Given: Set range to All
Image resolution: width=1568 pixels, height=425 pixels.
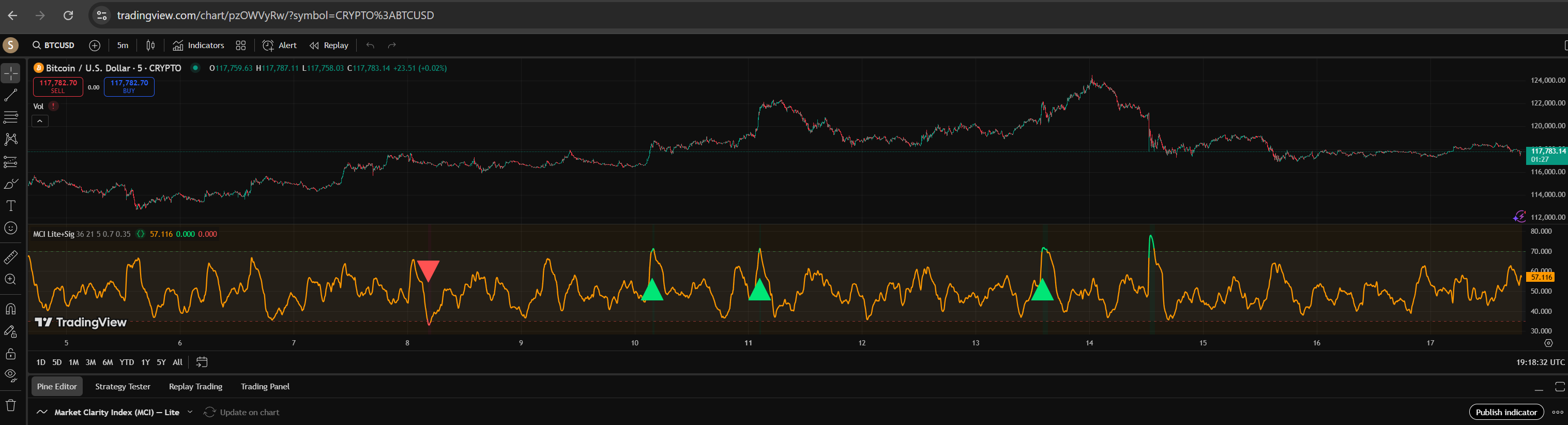Looking at the screenshot, I should tap(178, 362).
